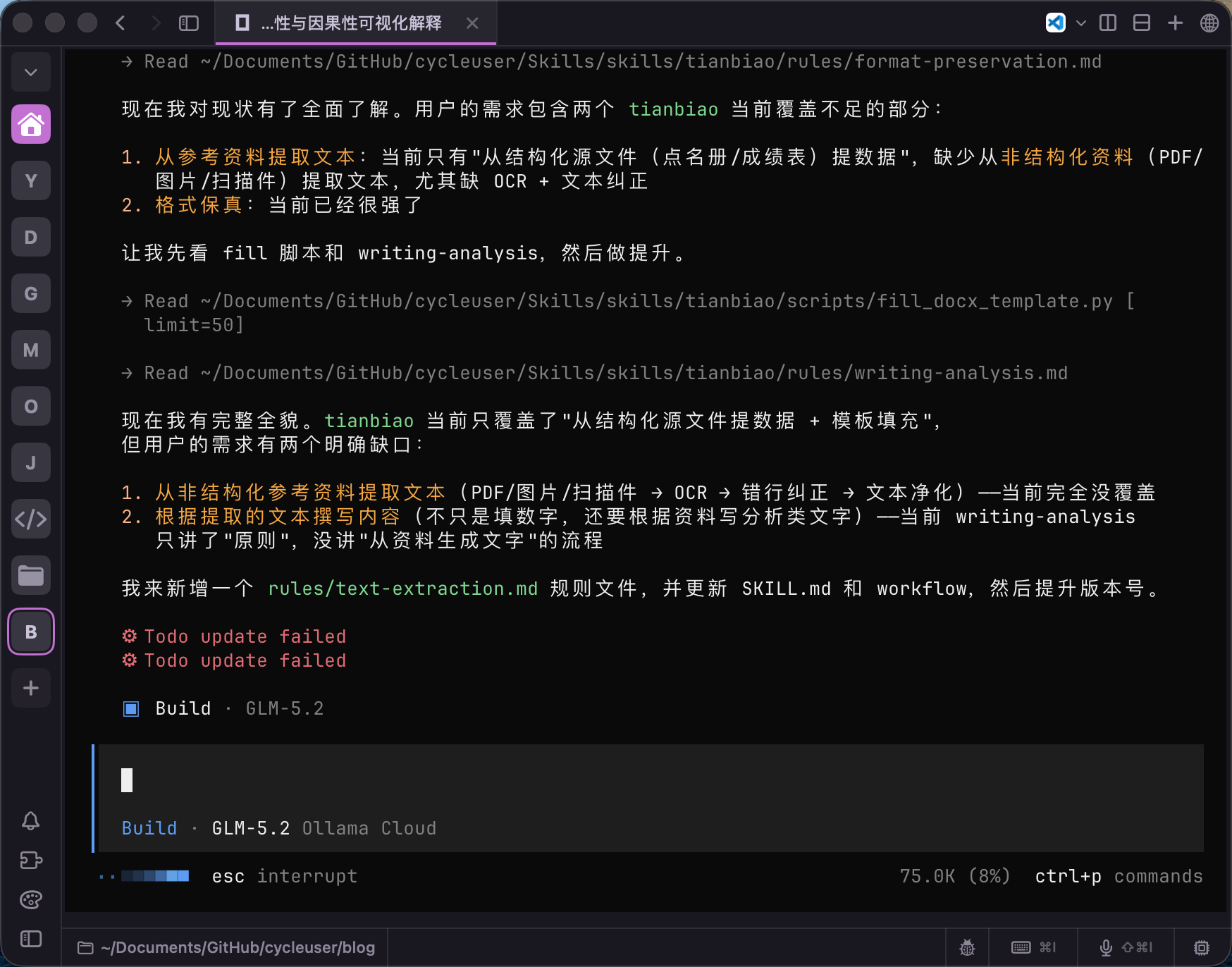The image size is (1232, 967).
Task: Click the microphone icon in status bar
Action: [1107, 947]
